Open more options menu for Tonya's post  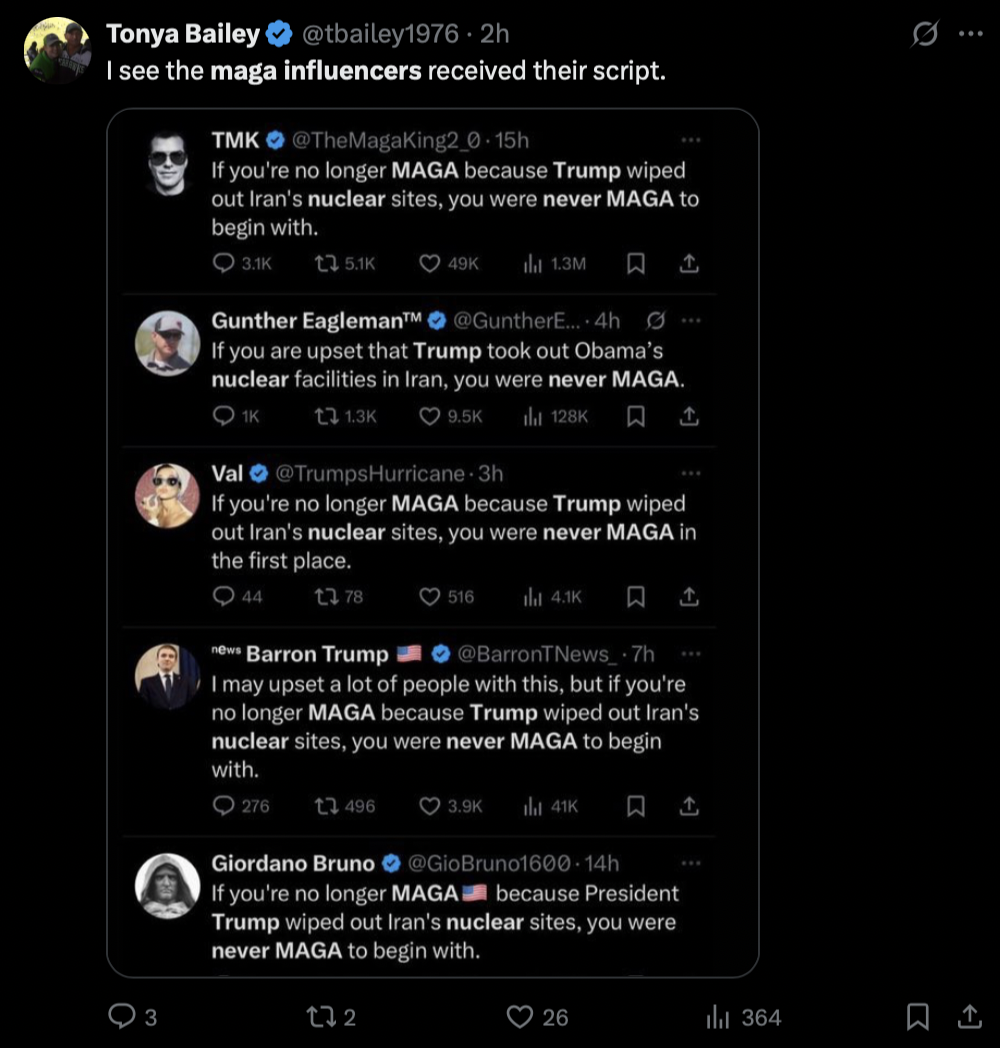(971, 33)
